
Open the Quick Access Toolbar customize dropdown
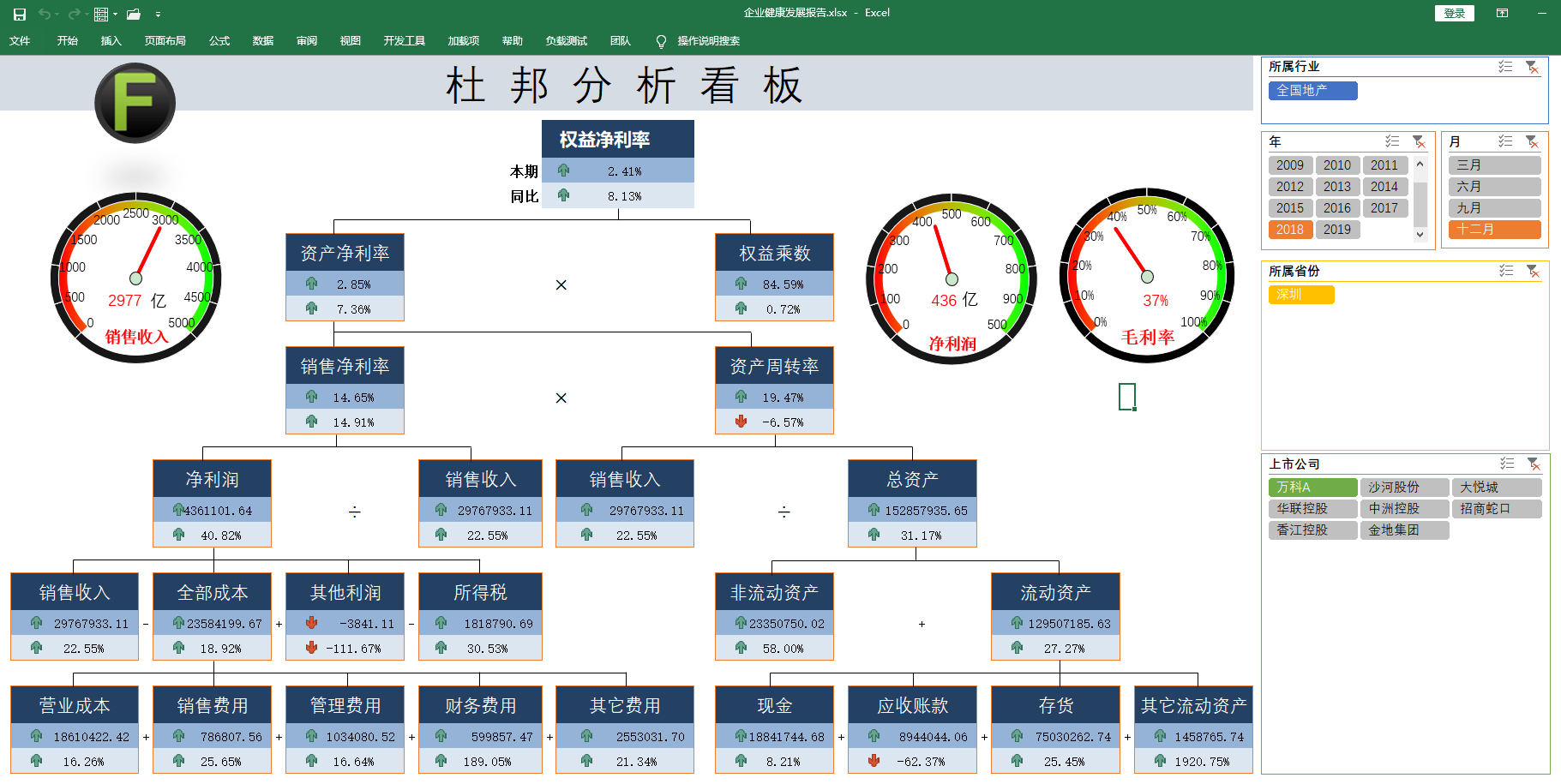pyautogui.click(x=158, y=14)
